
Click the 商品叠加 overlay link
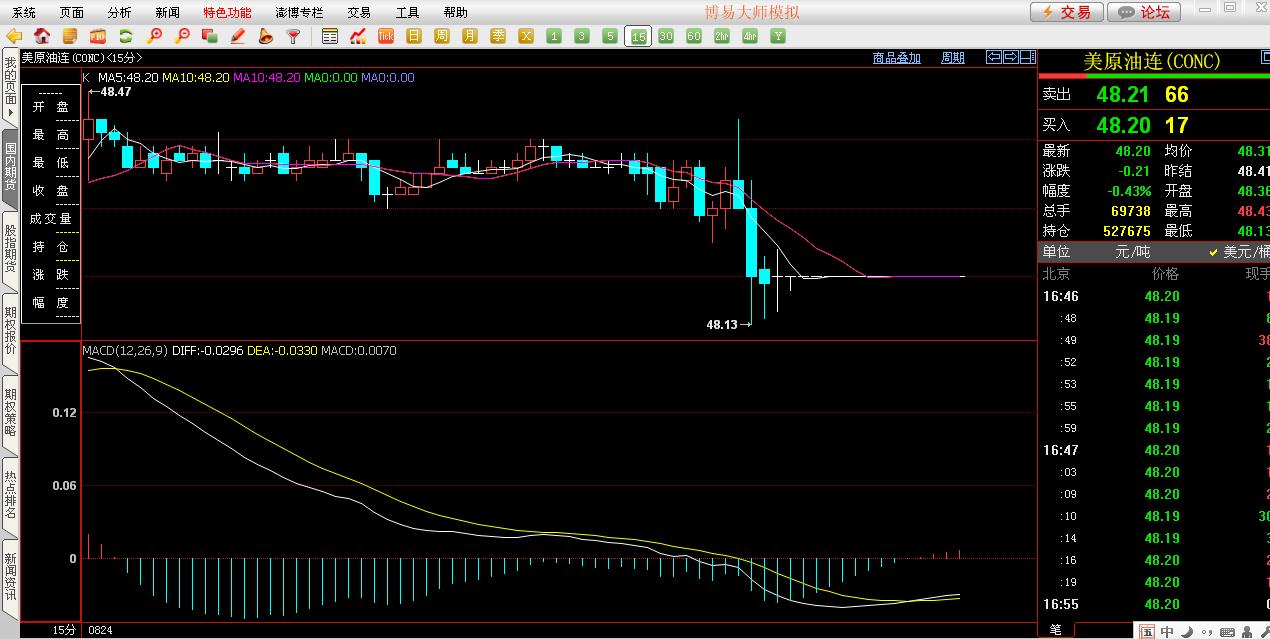coord(896,58)
